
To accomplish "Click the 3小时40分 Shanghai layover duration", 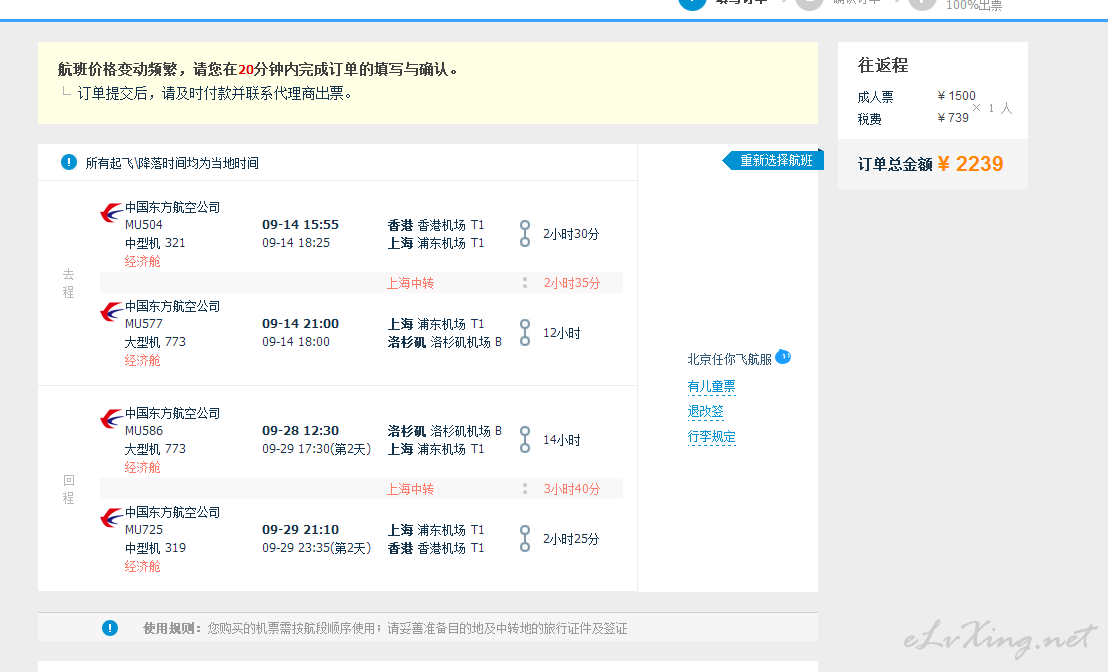I will 572,489.
